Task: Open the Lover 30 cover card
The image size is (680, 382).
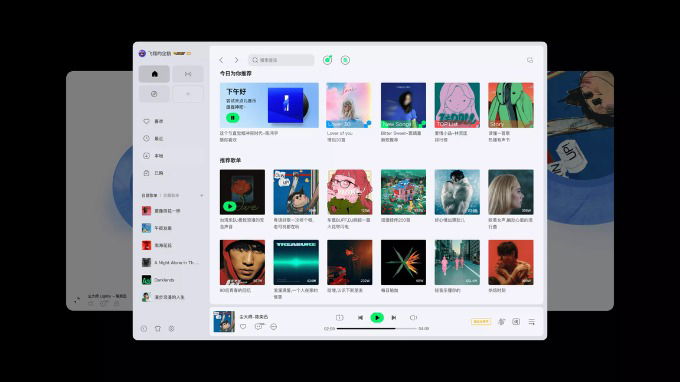Action: (349, 105)
